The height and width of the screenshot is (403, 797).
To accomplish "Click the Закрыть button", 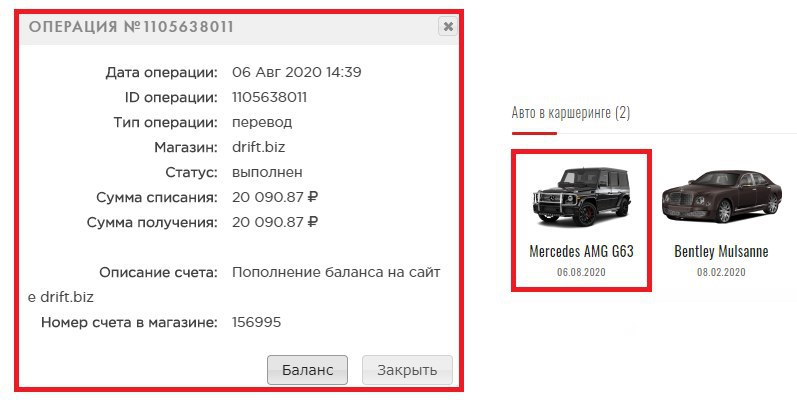I will coord(407,370).
